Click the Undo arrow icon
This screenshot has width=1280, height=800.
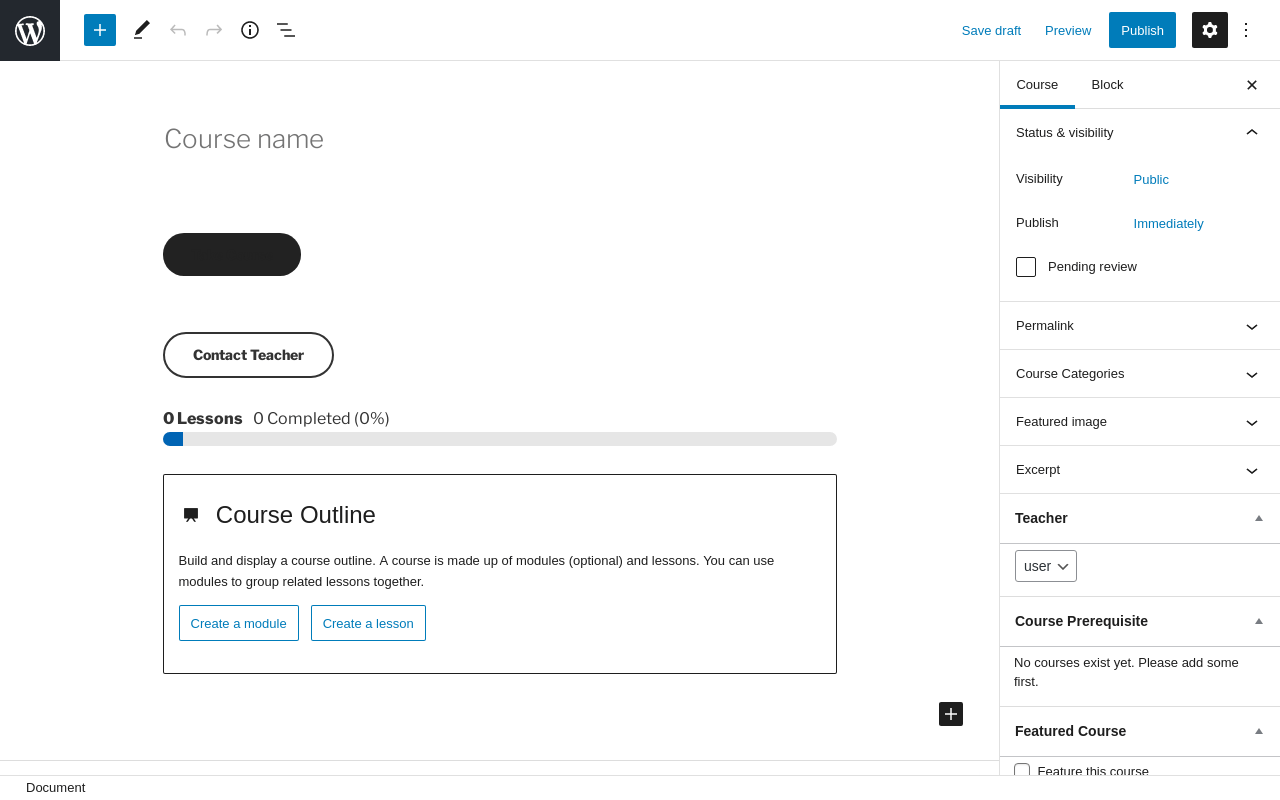click(178, 30)
